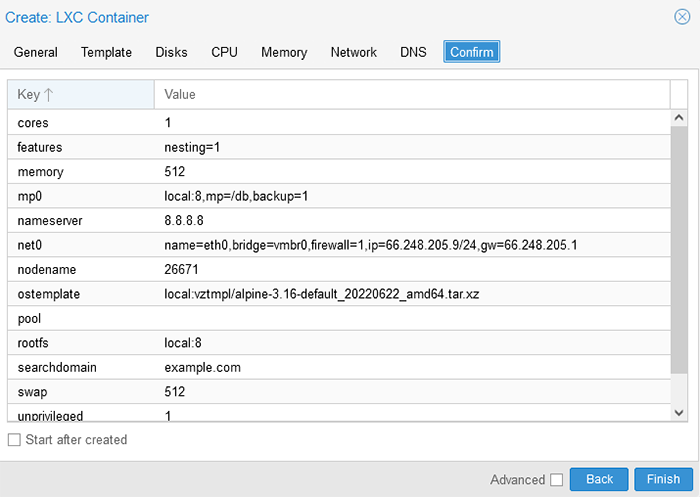Enable Start after created checkbox
Image resolution: width=700 pixels, height=497 pixels.
click(x=14, y=440)
